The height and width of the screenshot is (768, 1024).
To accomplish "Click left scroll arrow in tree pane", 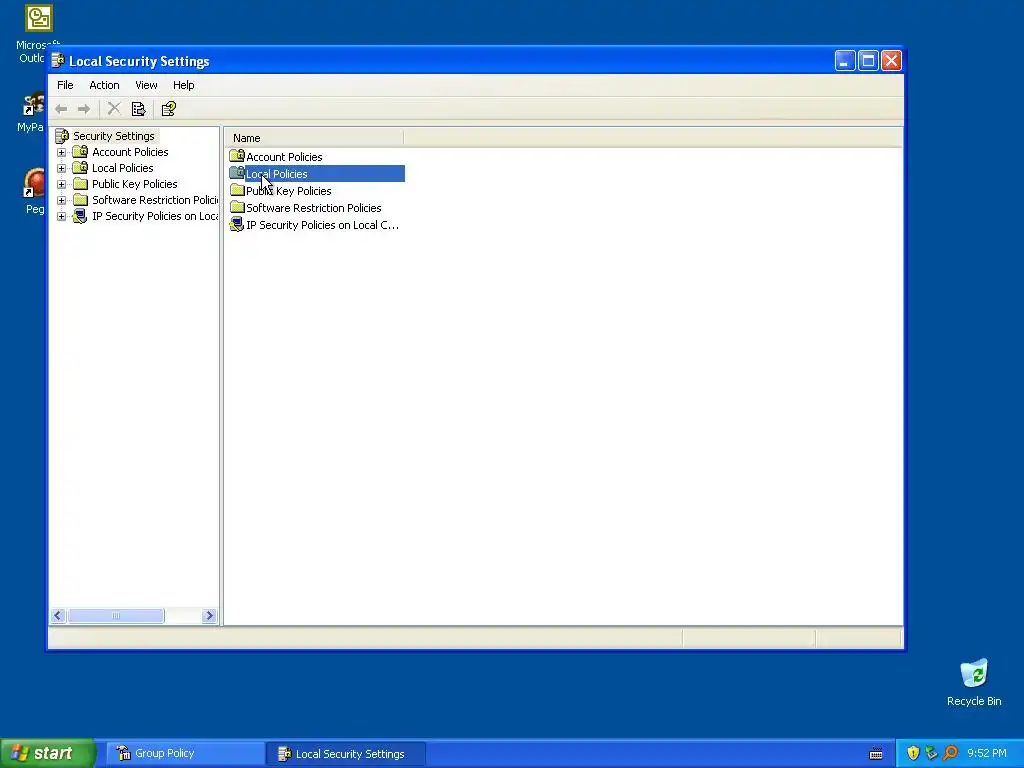I will pos(58,615).
